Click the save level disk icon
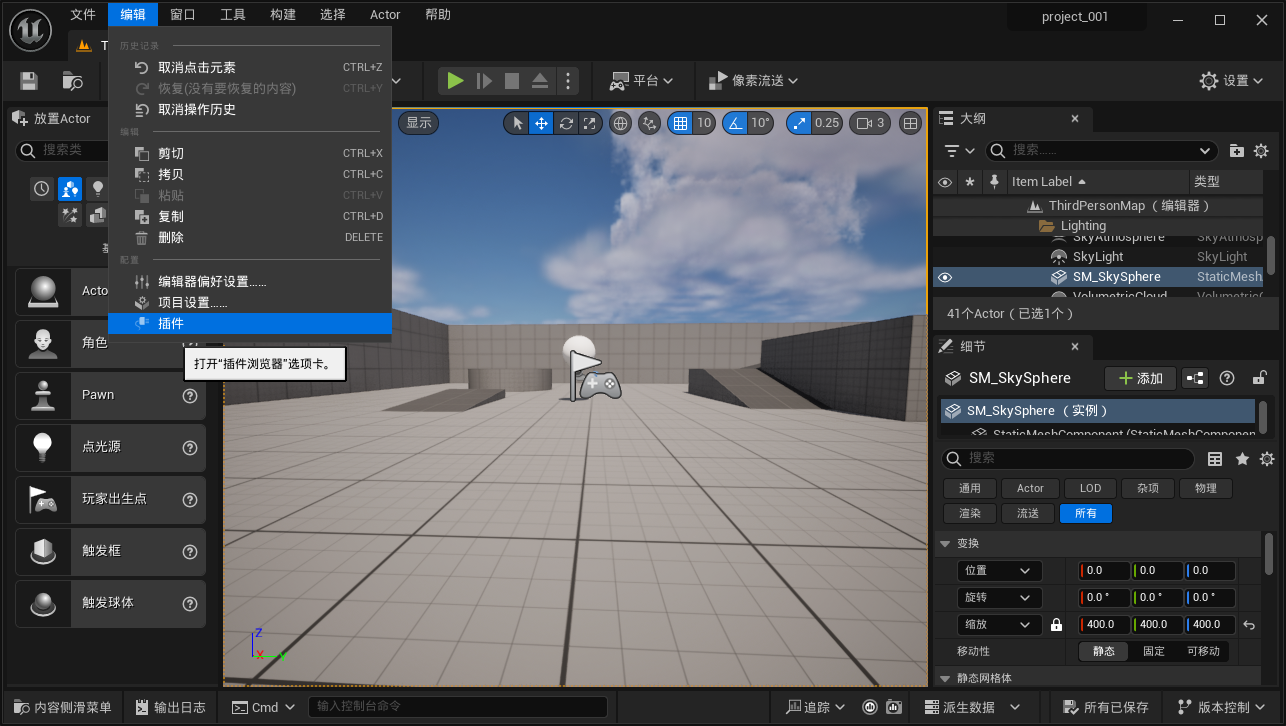This screenshot has height=726, width=1286. [x=29, y=81]
